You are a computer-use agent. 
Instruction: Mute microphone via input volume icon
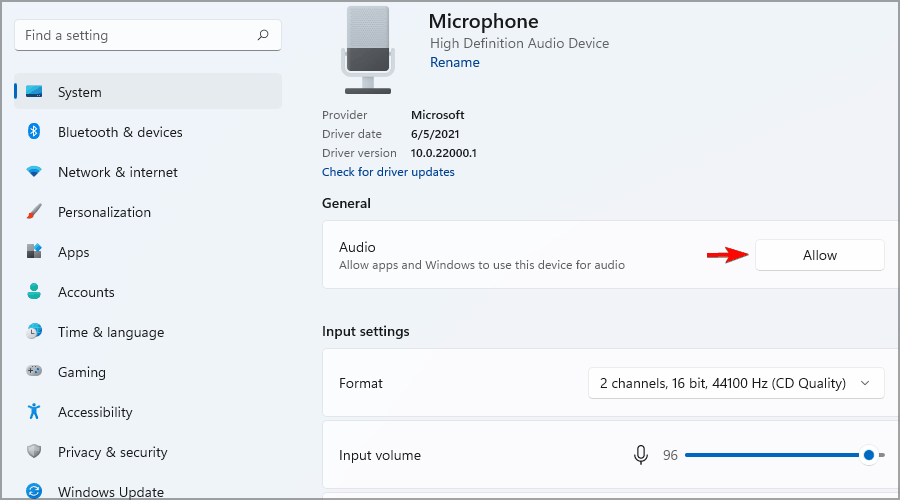coord(641,455)
